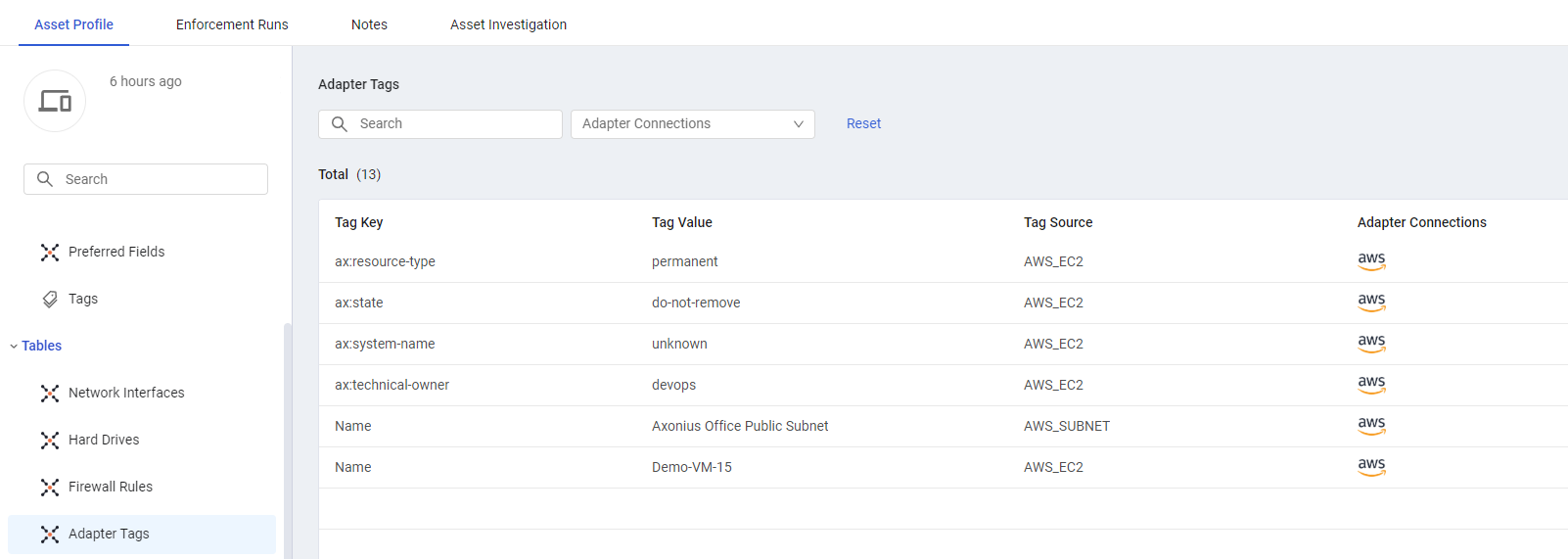Image resolution: width=1568 pixels, height=559 pixels.
Task: Sort by the Tag Key column header
Action: tap(358, 222)
